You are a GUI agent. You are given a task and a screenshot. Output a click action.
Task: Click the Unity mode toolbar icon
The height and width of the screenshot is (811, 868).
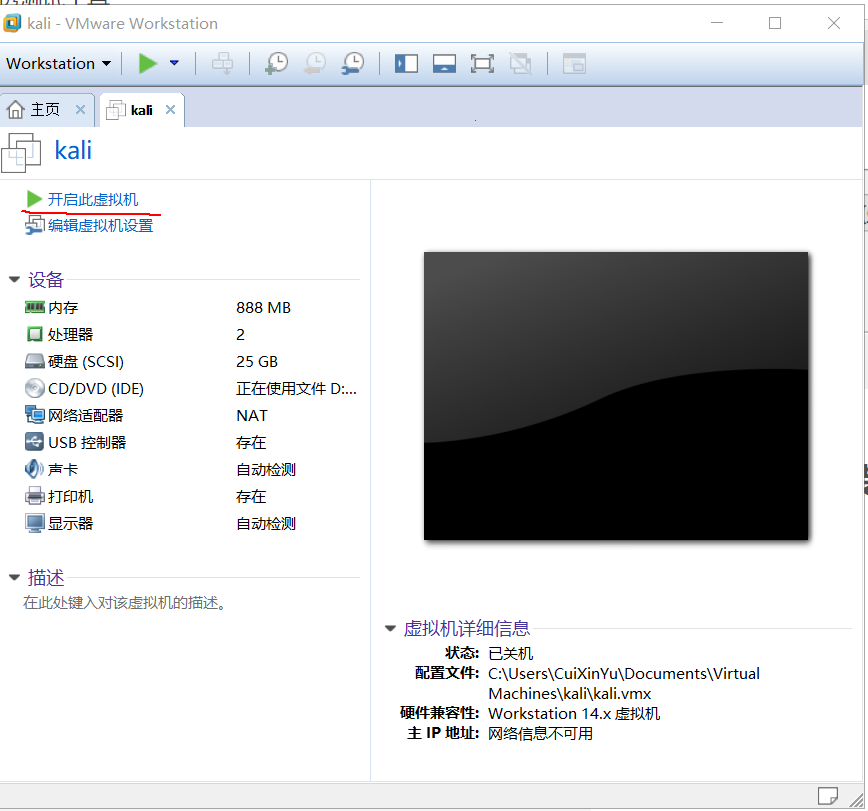coord(520,64)
